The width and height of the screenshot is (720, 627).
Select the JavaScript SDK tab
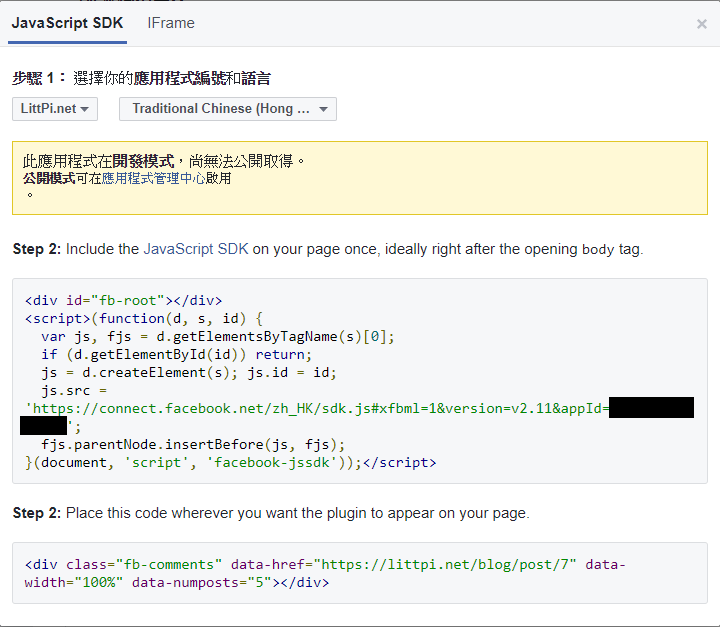68,23
